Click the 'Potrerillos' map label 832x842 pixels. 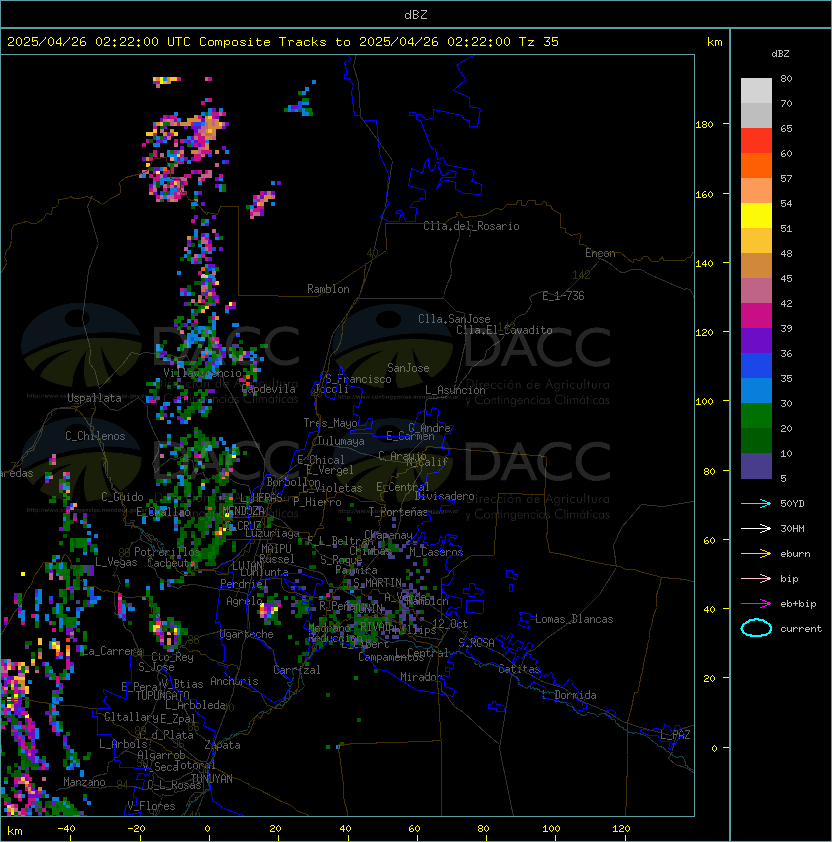(x=167, y=552)
